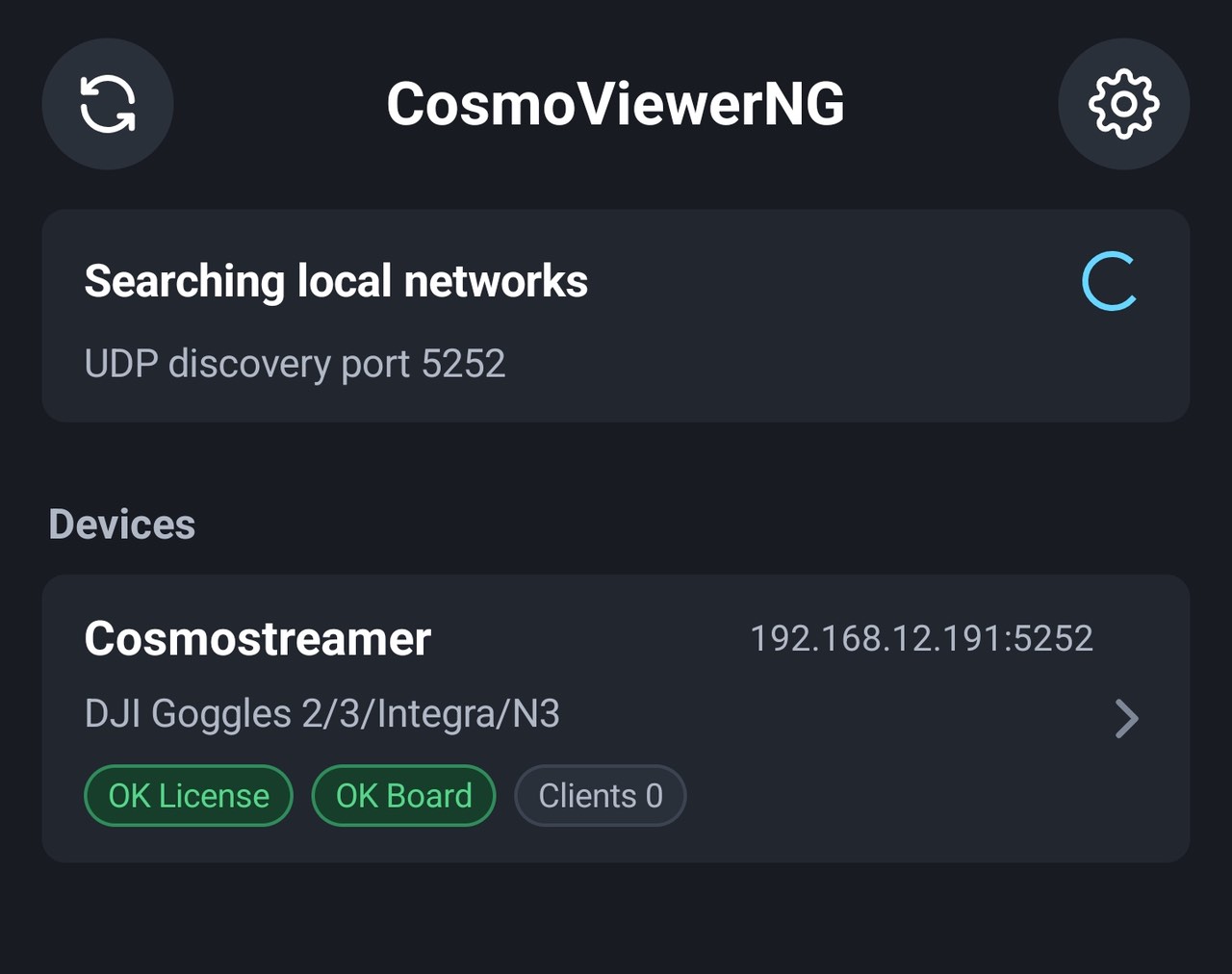Viewport: 1232px width, 974px height.
Task: Click the refresh icon button
Action: point(108,104)
